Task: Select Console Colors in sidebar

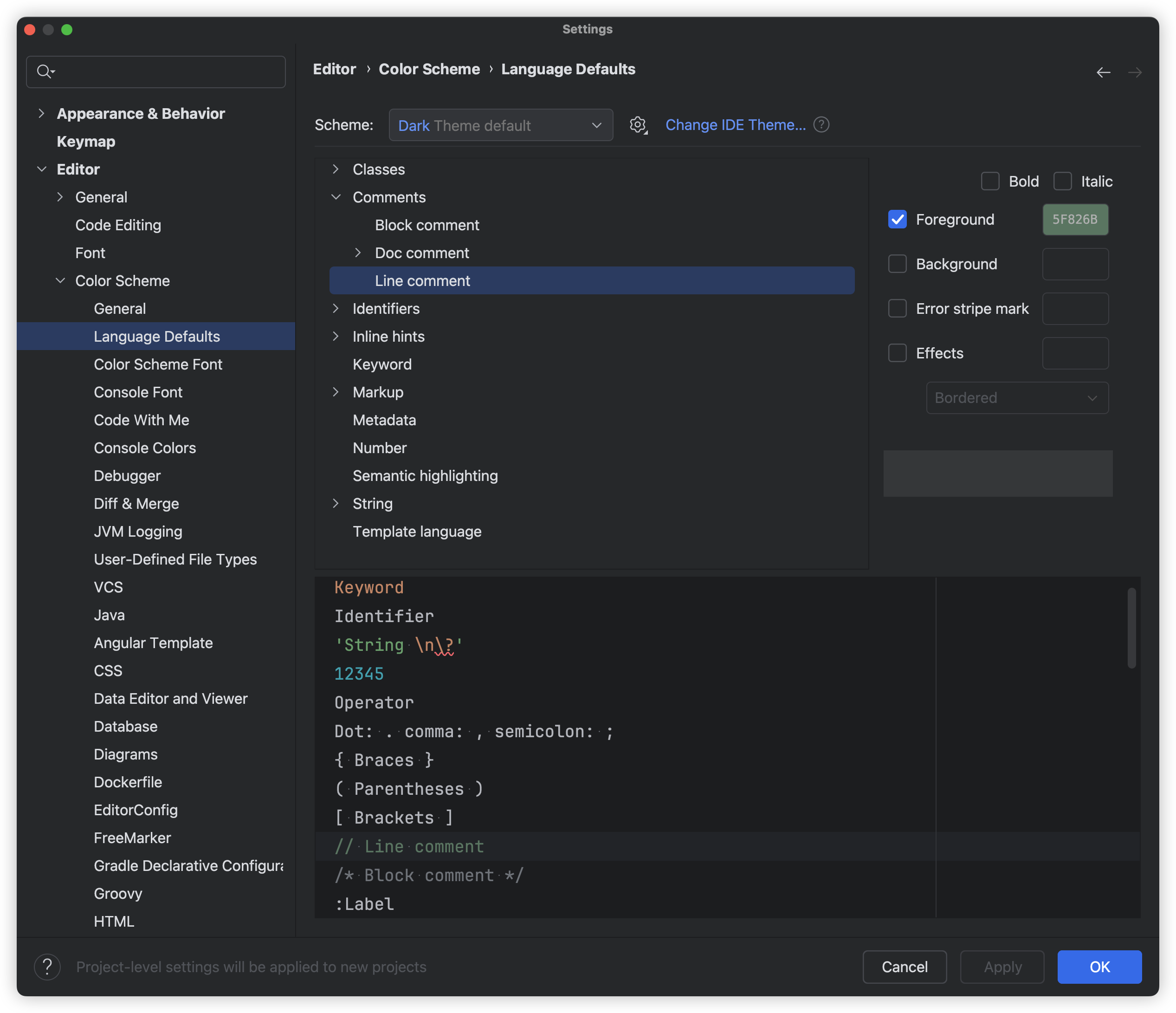Action: tap(145, 448)
